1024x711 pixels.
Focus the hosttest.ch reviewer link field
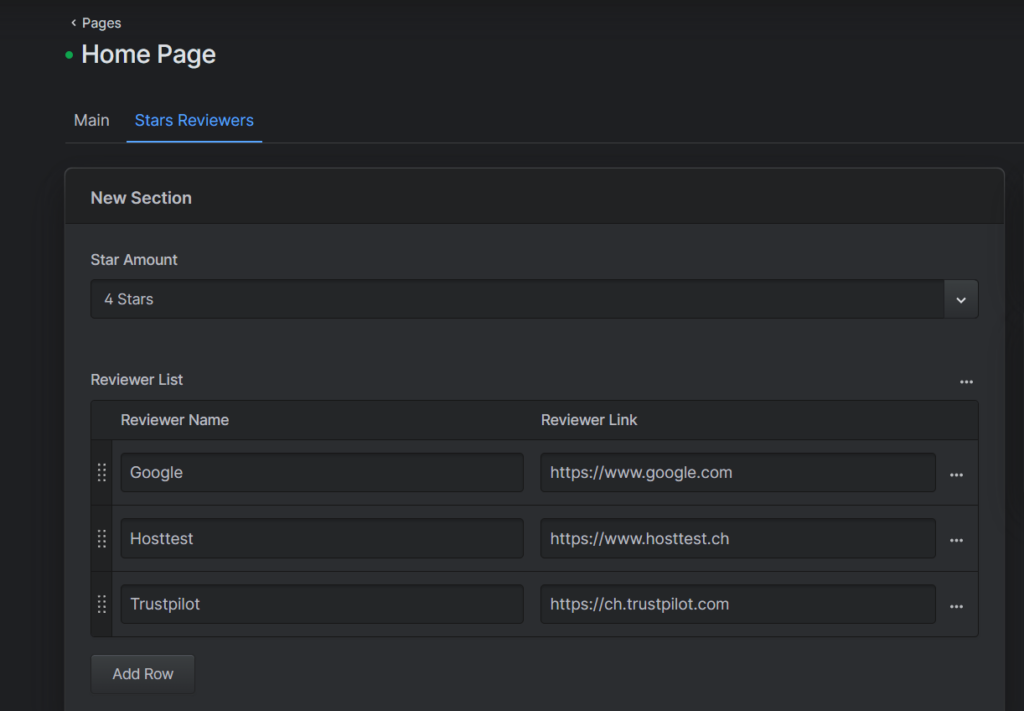(x=737, y=539)
